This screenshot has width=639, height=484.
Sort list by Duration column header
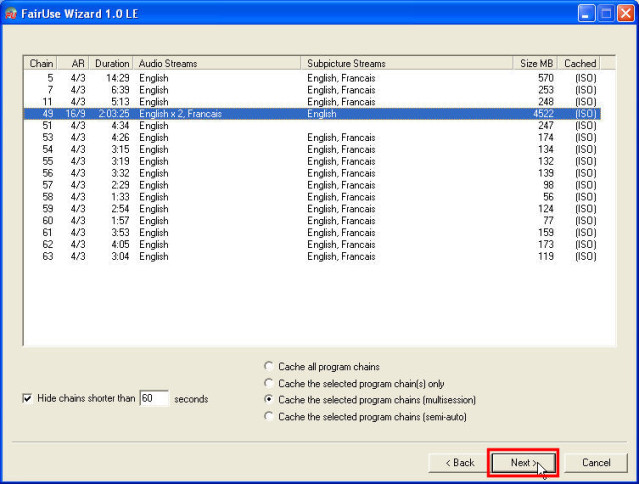[112, 63]
